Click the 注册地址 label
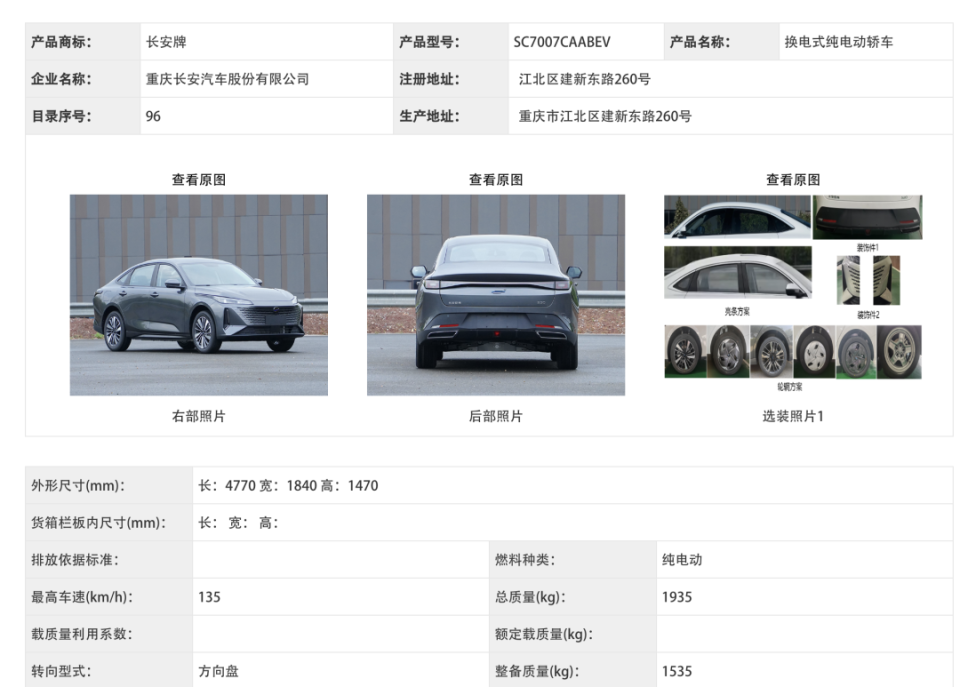The width and height of the screenshot is (960, 687). tap(429, 79)
